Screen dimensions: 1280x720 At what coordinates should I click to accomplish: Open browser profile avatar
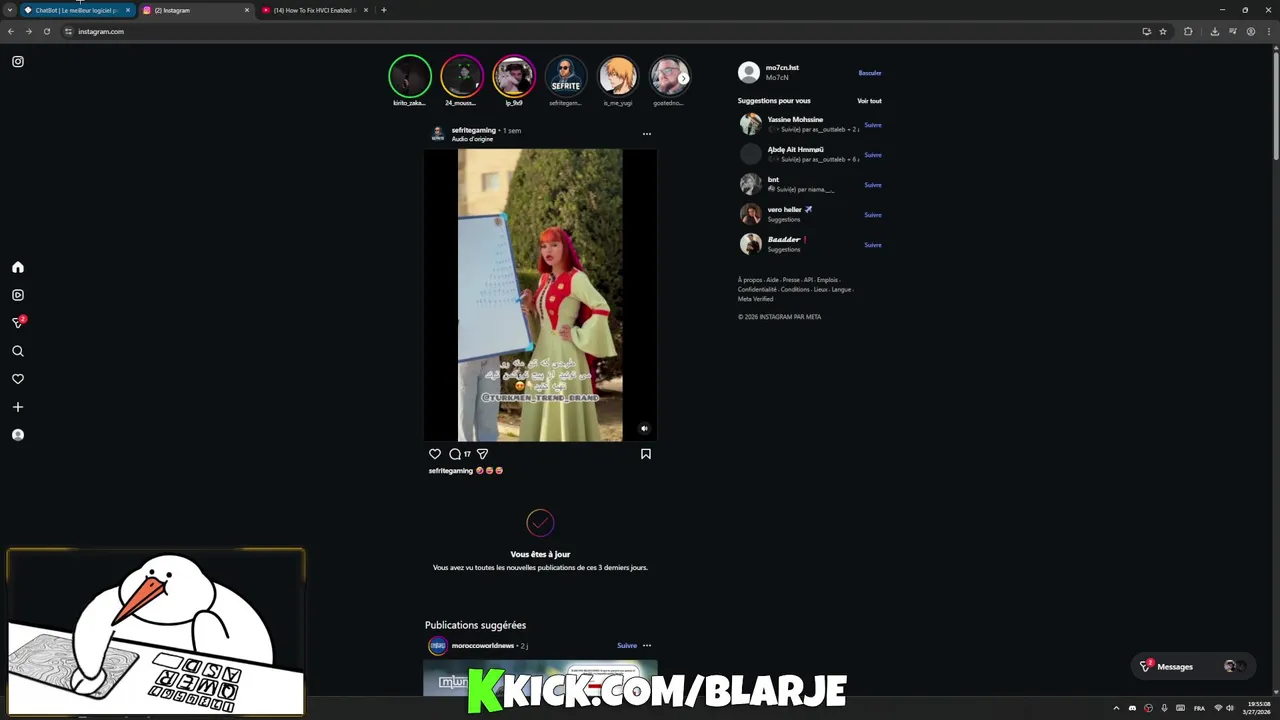point(1251,31)
